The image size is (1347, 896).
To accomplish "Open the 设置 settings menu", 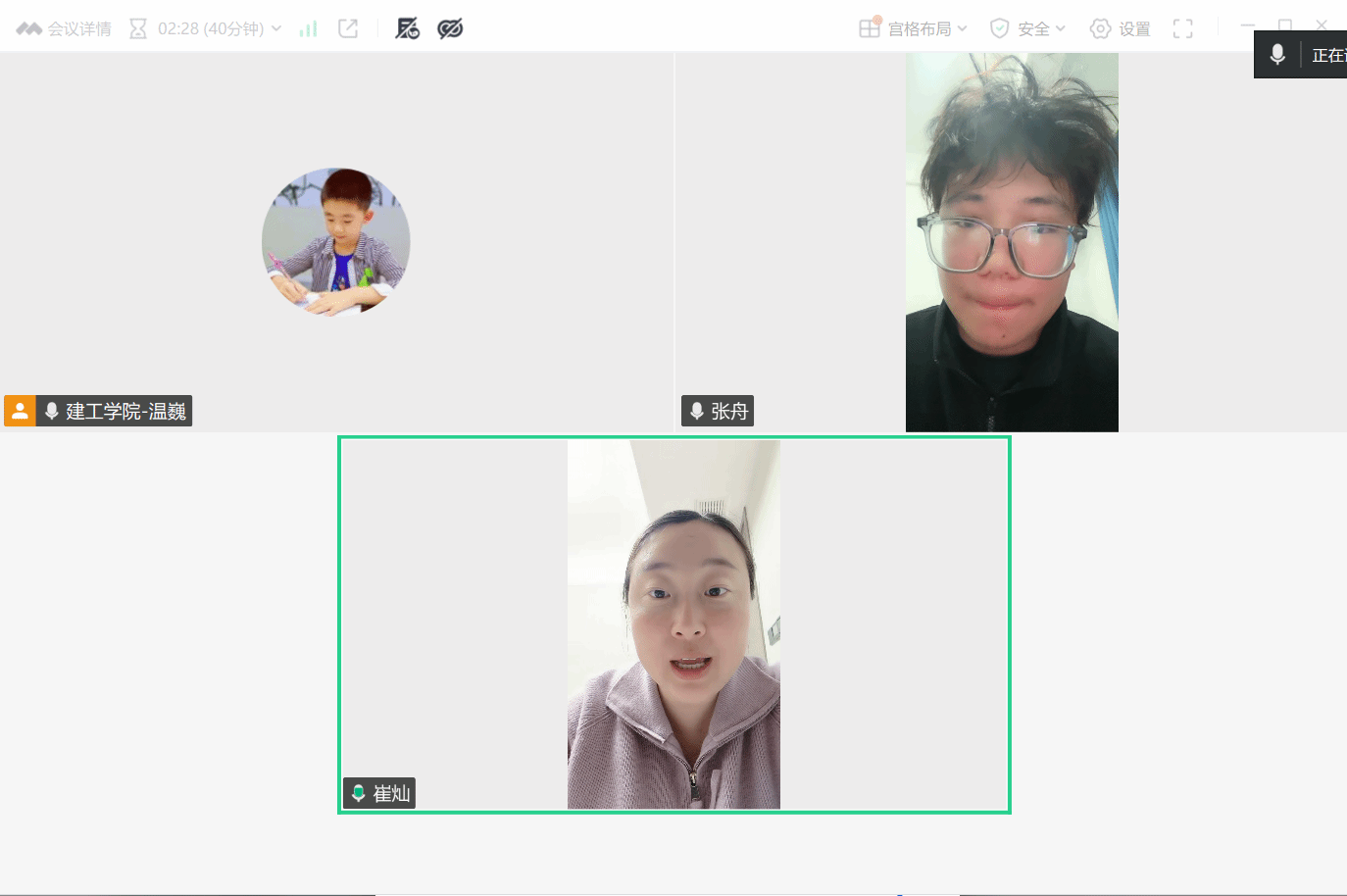I will 1121,28.
